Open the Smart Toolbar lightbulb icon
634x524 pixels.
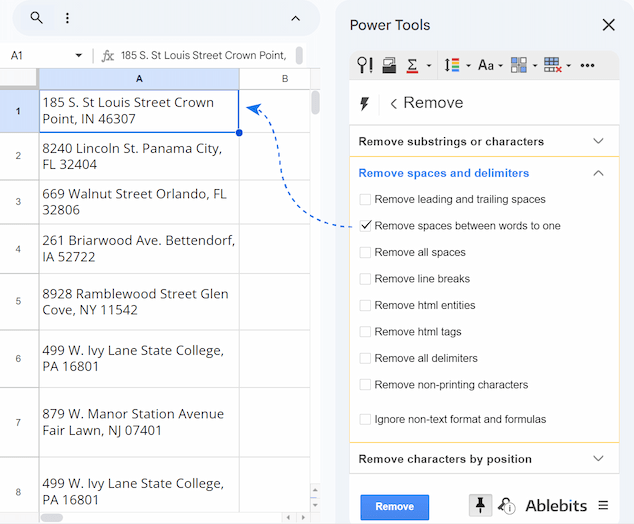click(x=365, y=65)
